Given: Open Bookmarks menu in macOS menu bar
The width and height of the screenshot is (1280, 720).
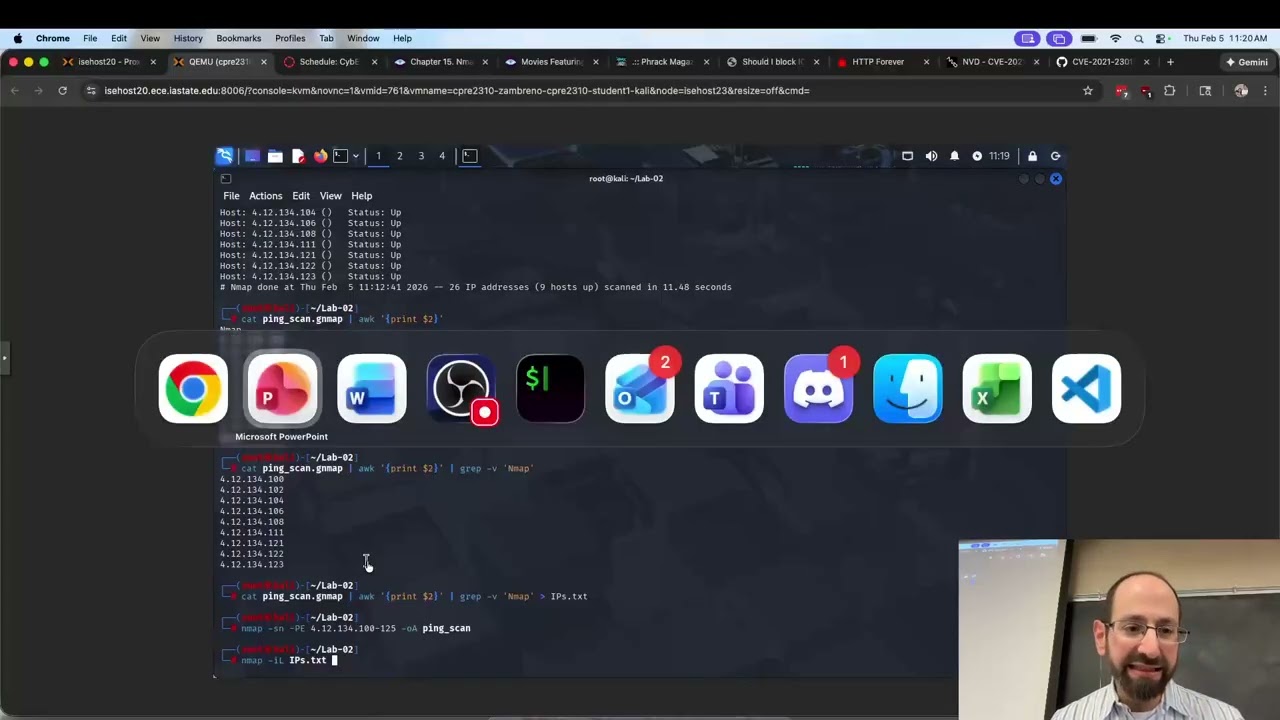Looking at the screenshot, I should coord(239,38).
